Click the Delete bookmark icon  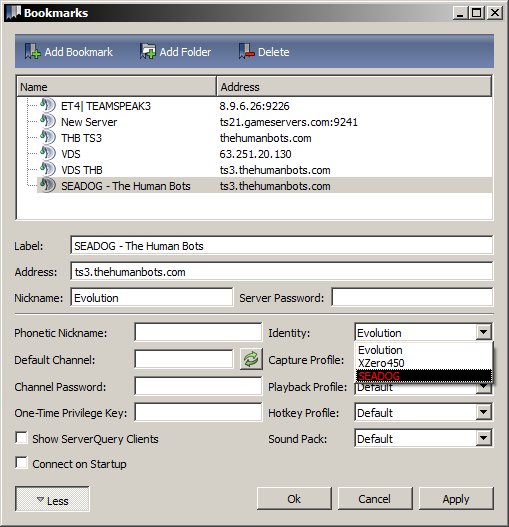246,51
